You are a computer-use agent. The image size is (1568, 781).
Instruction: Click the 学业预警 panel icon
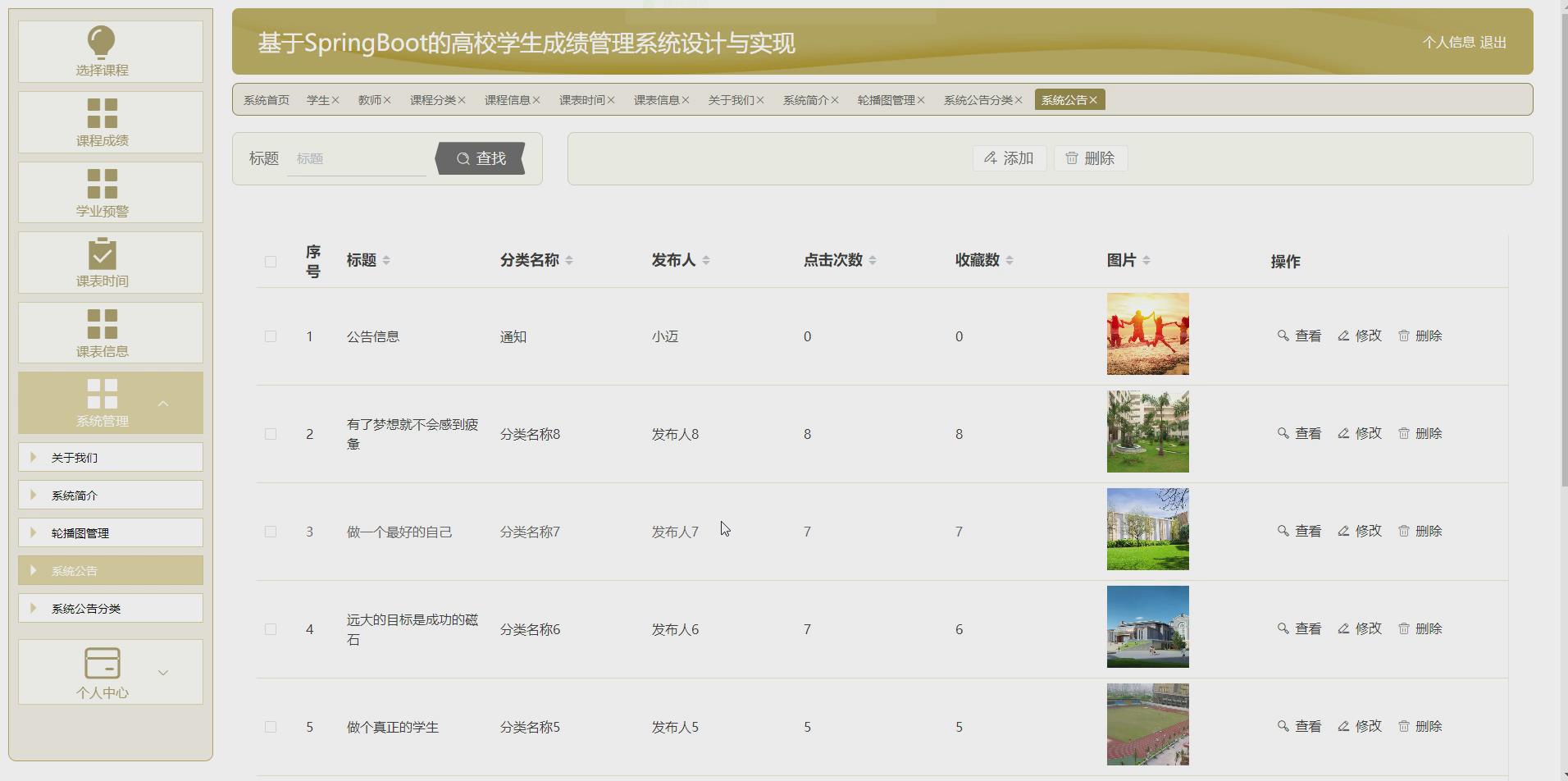click(100, 180)
